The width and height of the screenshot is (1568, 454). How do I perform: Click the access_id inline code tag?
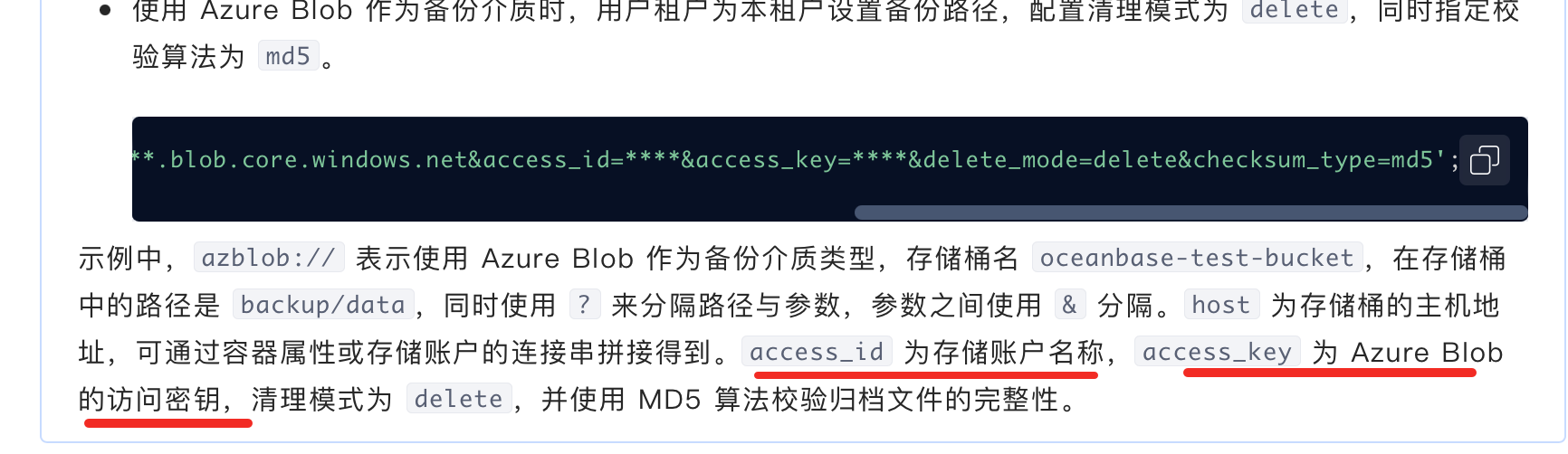(x=817, y=352)
